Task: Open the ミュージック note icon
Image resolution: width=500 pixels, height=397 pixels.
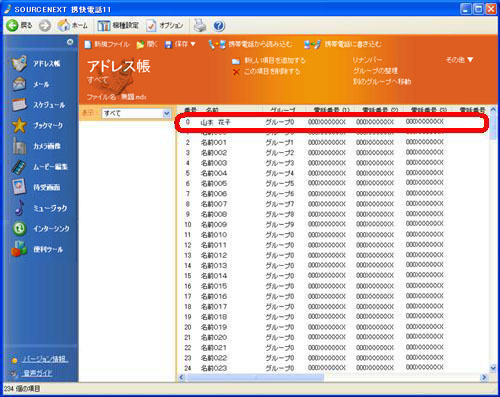Action: pos(19,208)
